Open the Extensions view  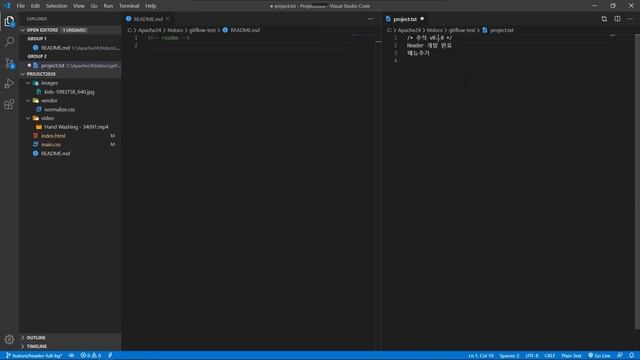pos(9,104)
